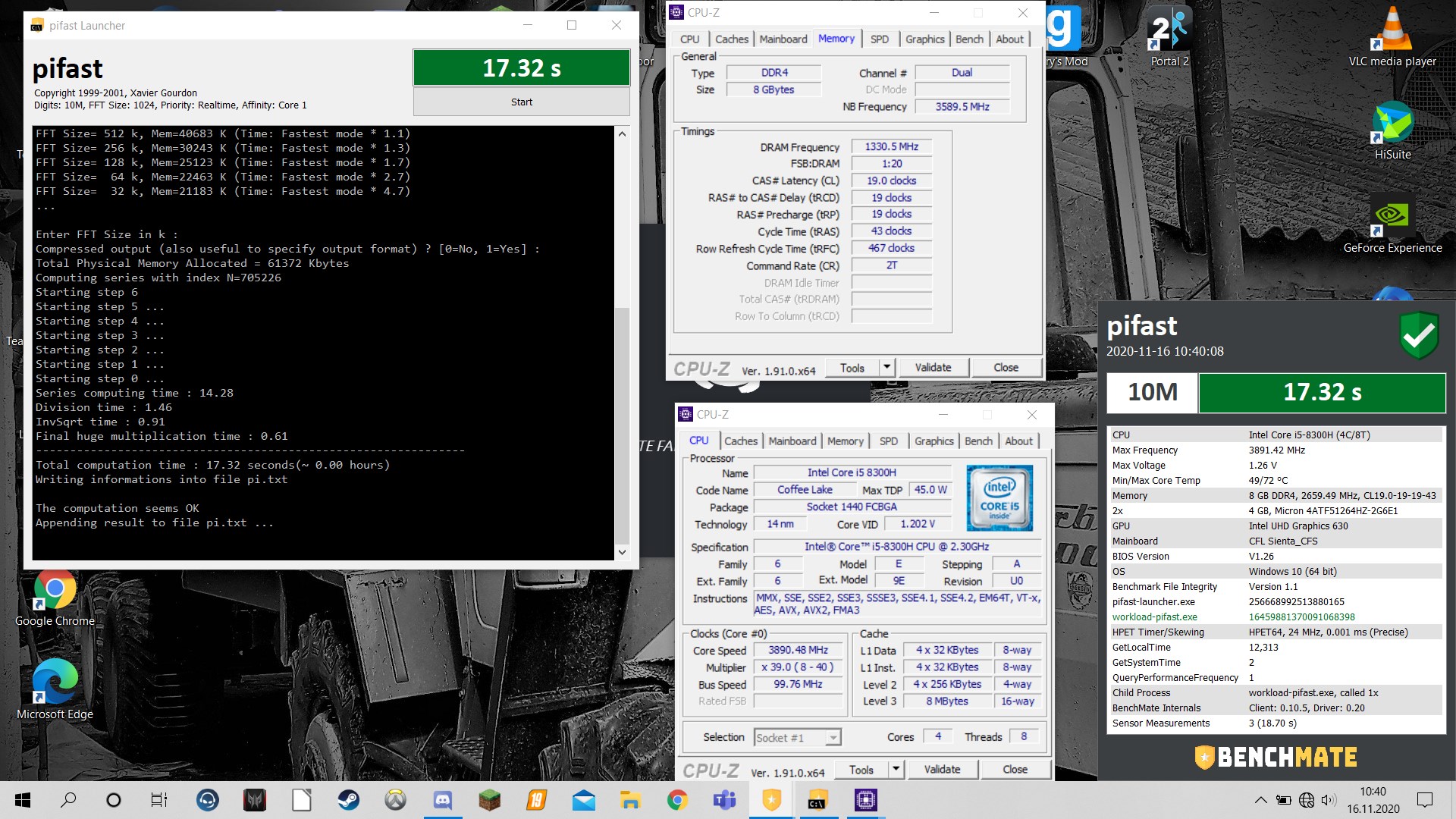Click Validate in upper CPU-Z window
This screenshot has width=1456, height=819.
click(x=934, y=368)
